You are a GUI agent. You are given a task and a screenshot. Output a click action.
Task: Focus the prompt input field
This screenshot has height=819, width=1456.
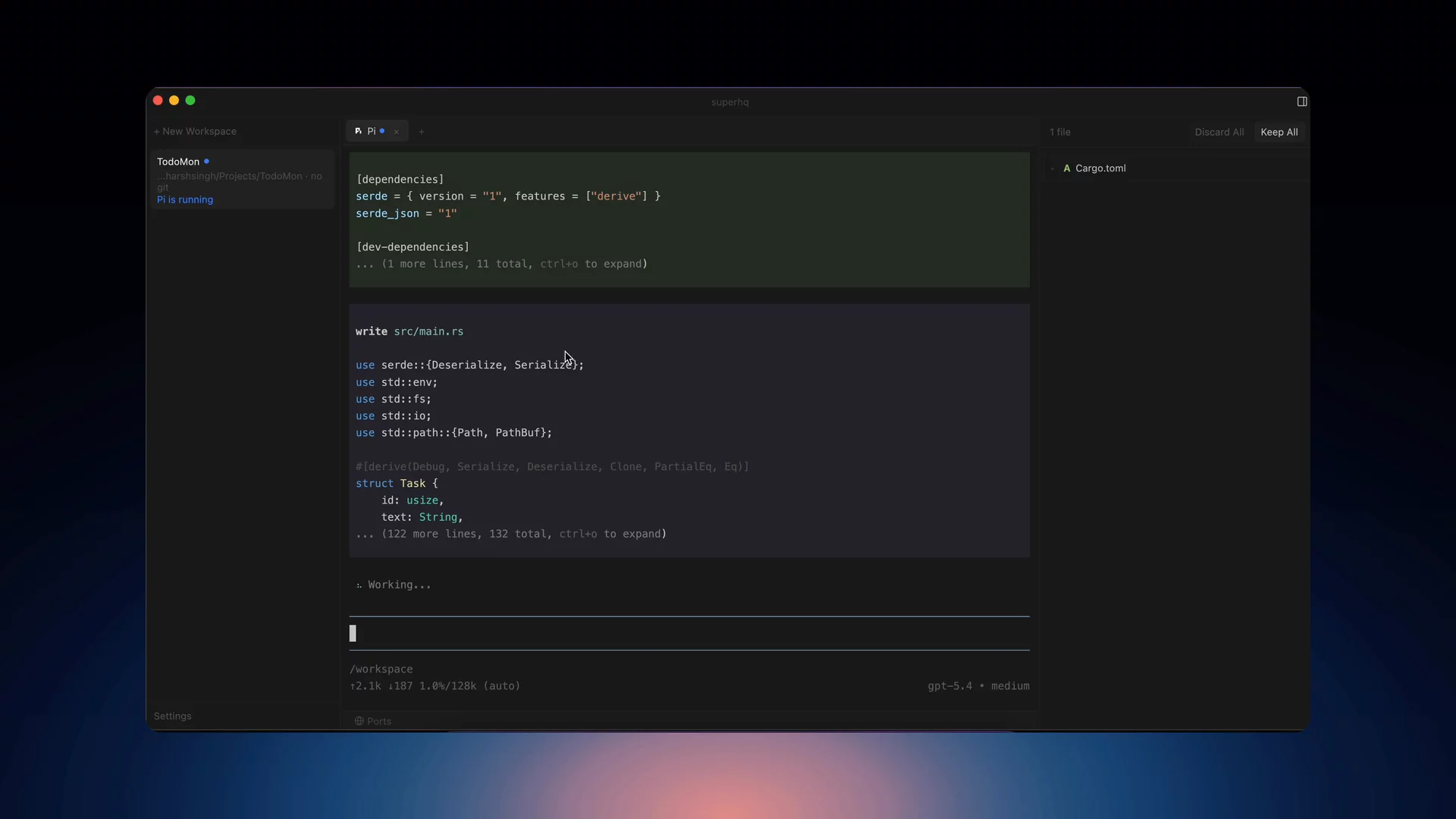[x=689, y=633]
